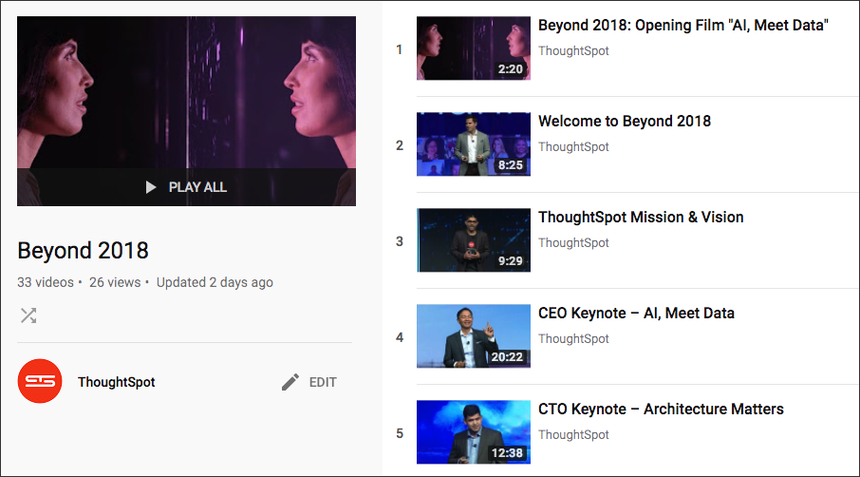Viewport: 860px width, 477px height.
Task: Open title CEO Keynote – AI, Meet Data
Action: pos(636,313)
